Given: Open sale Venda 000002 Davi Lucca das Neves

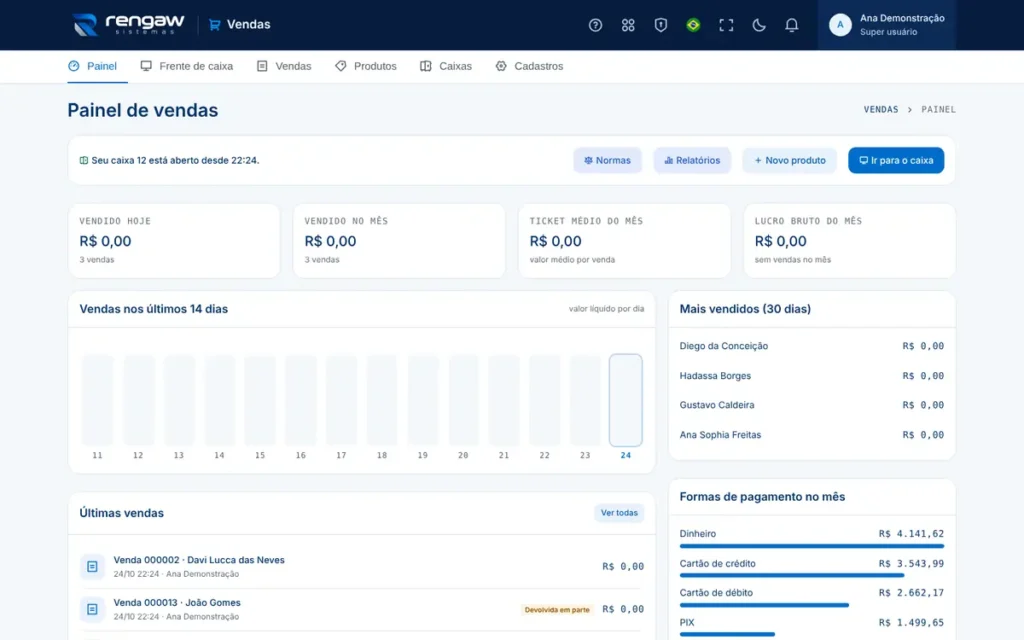Looking at the screenshot, I should (362, 566).
